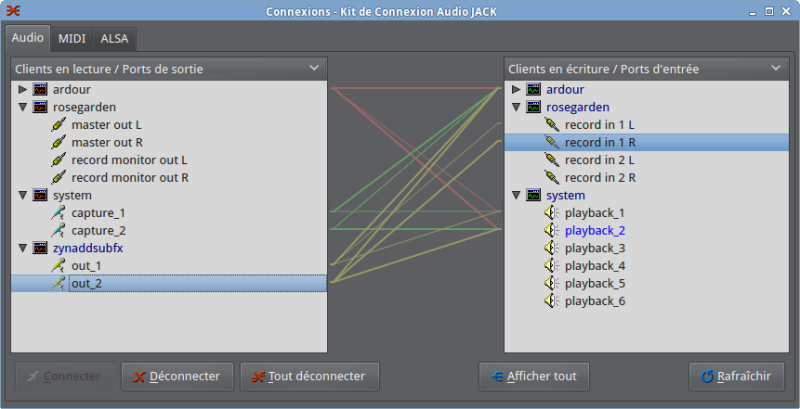Image resolution: width=800 pixels, height=409 pixels.
Task: Switch to the Audio tab
Action: click(x=28, y=38)
